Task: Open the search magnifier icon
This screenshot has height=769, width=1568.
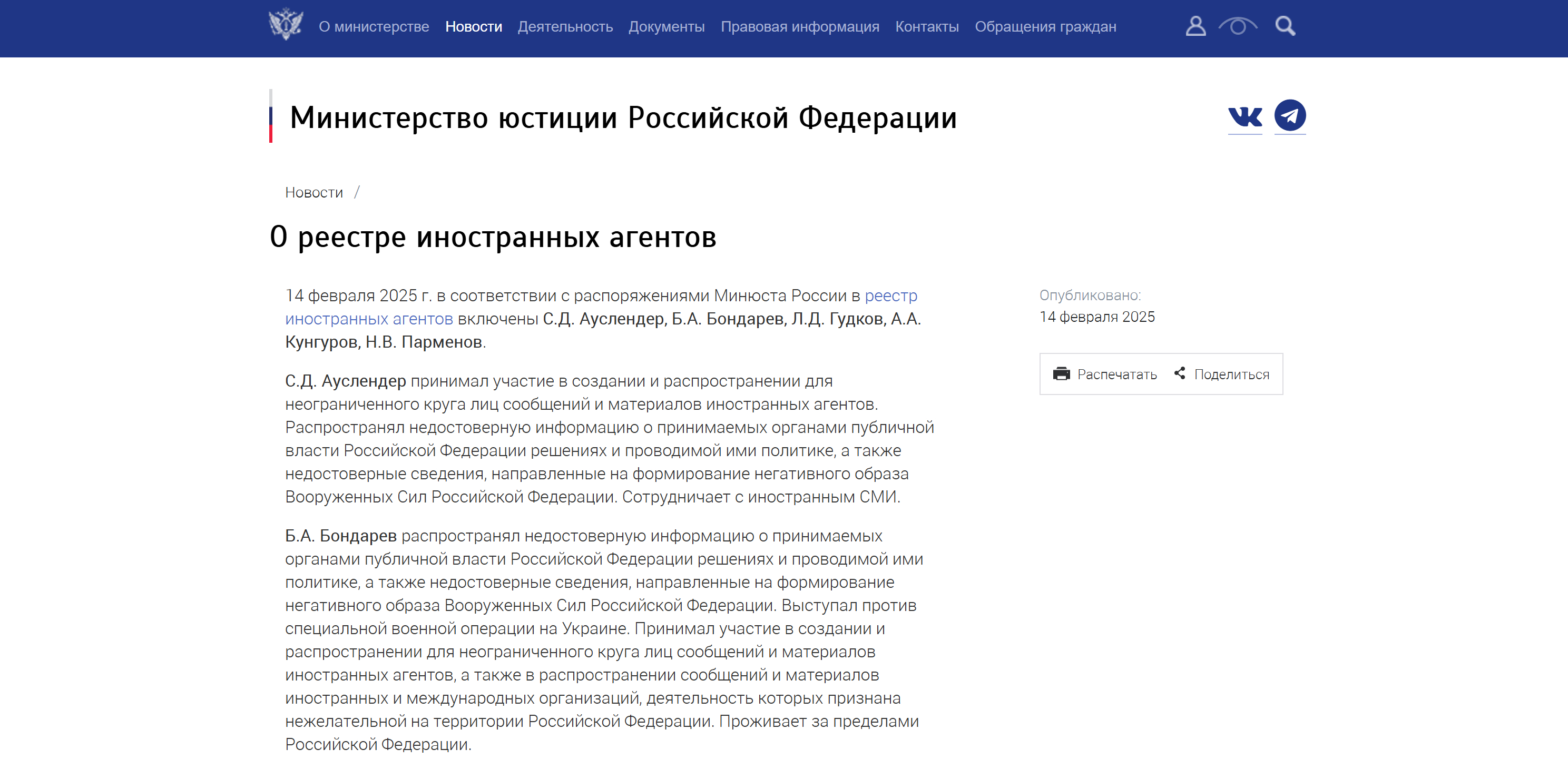Action: click(x=1285, y=26)
